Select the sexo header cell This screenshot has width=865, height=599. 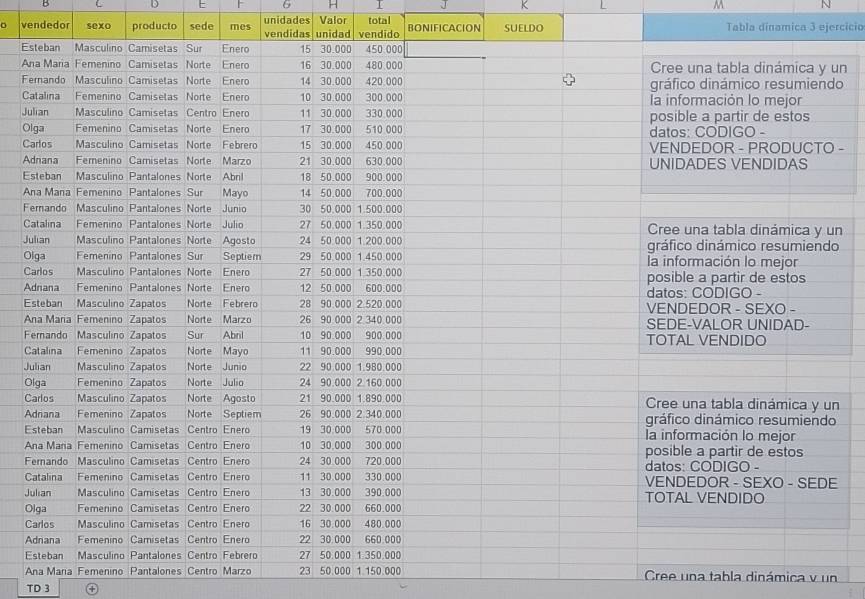coord(99,27)
